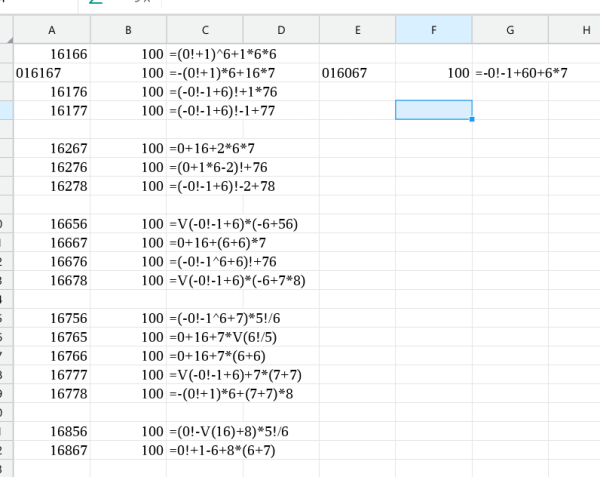Click the select-all corner box
The image size is (600, 477).
point(7,30)
